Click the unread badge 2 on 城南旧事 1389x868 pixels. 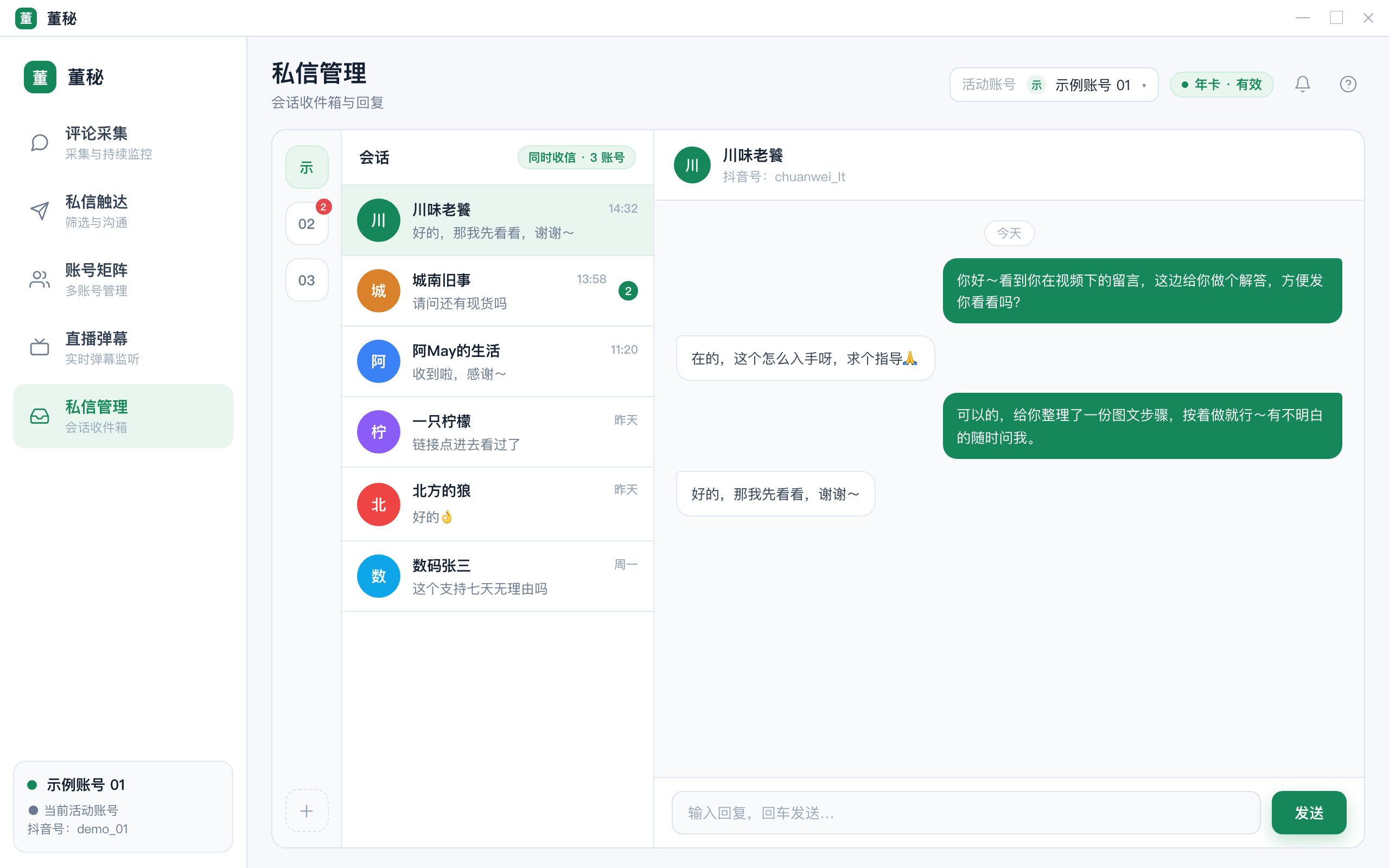628,291
